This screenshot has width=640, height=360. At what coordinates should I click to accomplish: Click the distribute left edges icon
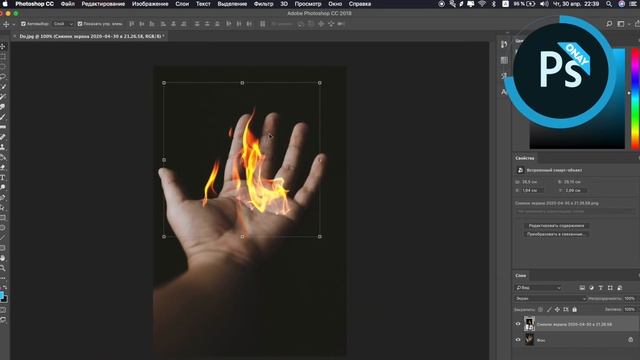pyautogui.click(x=229, y=24)
